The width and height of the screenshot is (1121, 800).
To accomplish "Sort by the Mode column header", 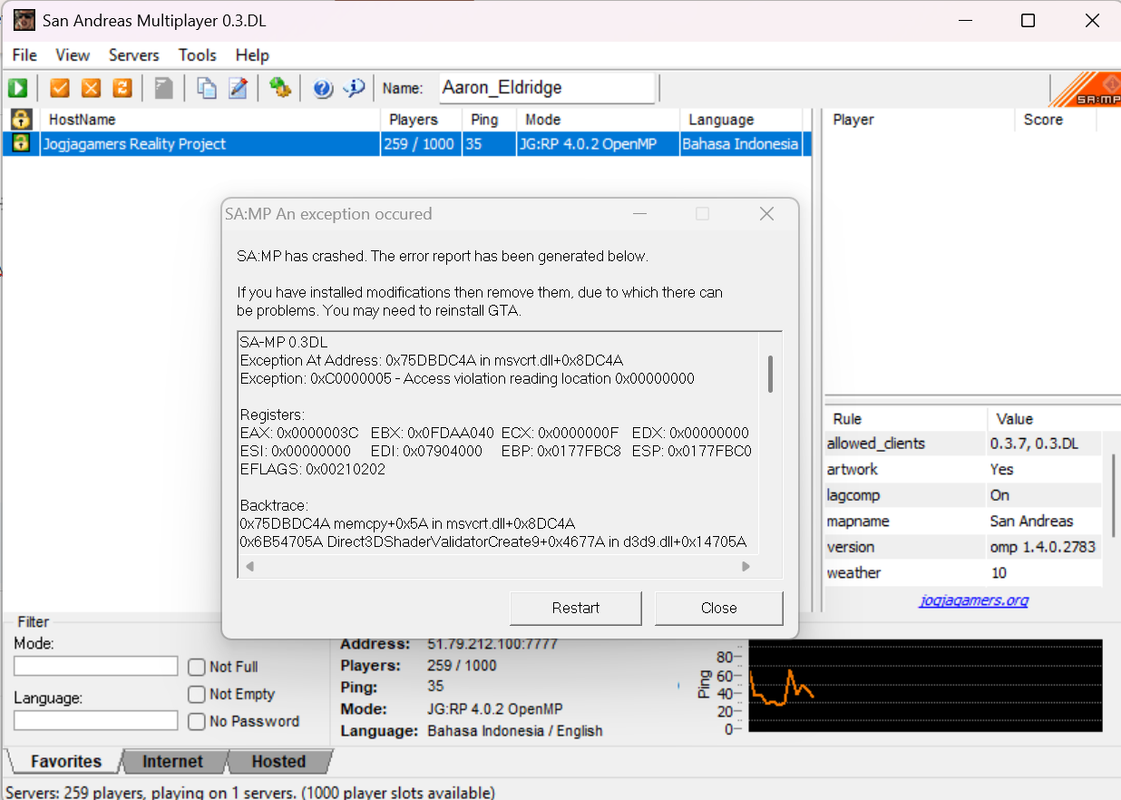I will (598, 119).
